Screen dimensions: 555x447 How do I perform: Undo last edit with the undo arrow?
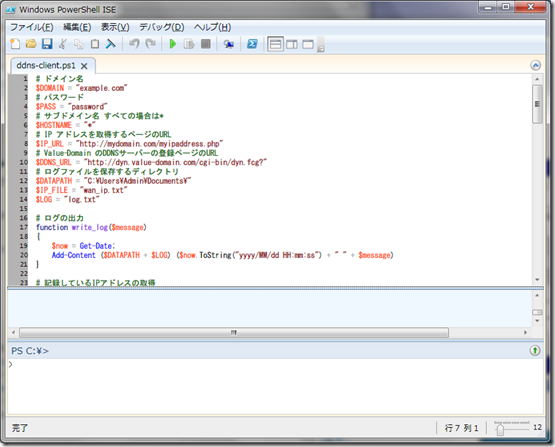[x=134, y=44]
